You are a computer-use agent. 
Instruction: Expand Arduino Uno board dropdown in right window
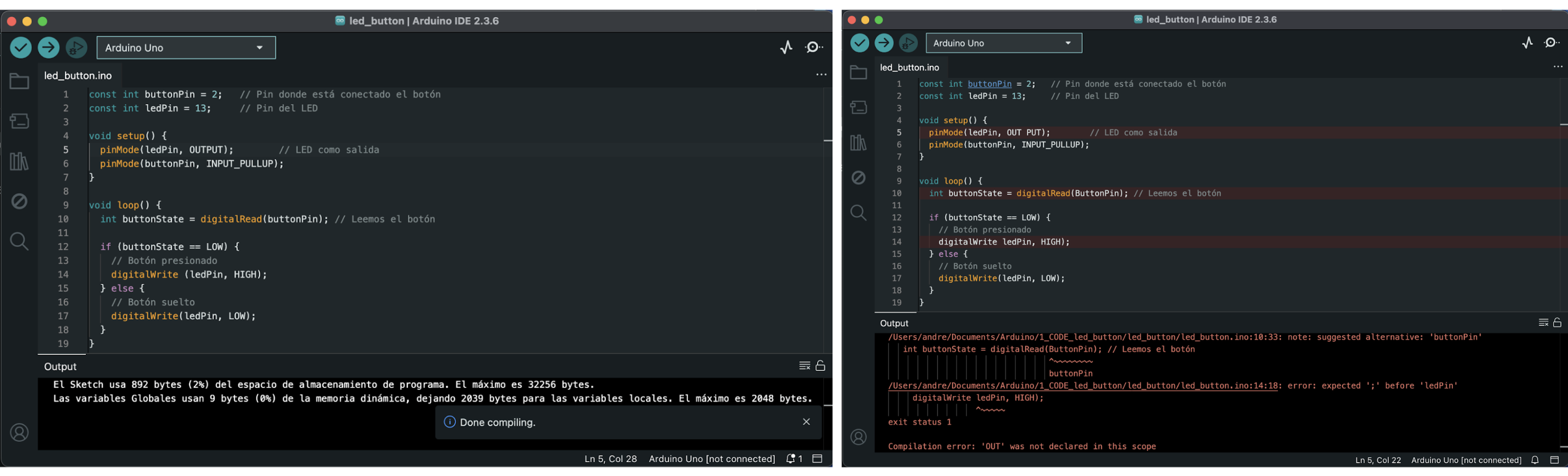click(x=1004, y=43)
